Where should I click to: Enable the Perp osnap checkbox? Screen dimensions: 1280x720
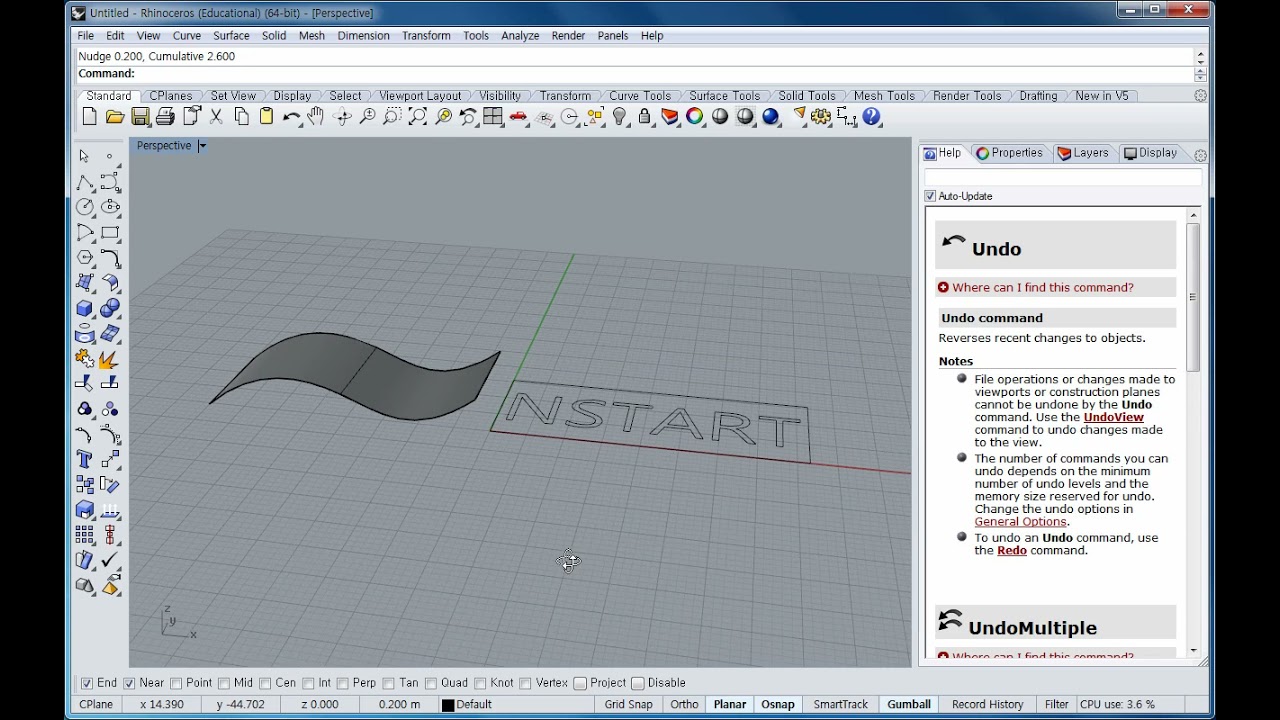[x=343, y=683]
